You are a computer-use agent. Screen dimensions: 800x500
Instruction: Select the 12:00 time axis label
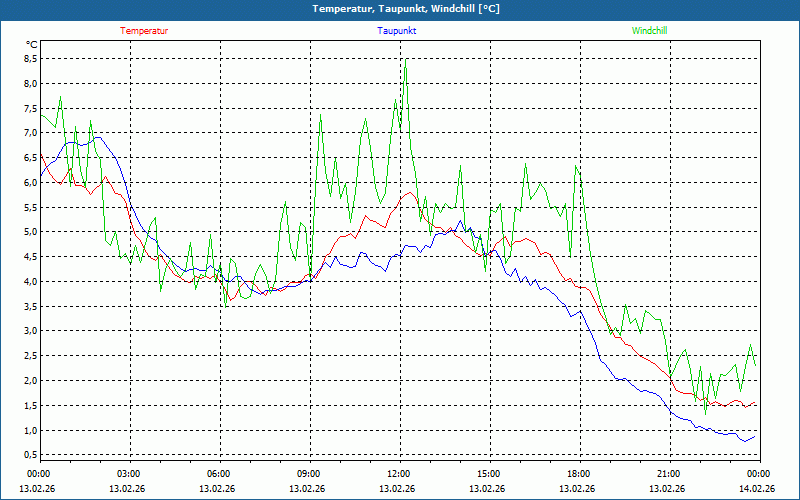tap(398, 474)
